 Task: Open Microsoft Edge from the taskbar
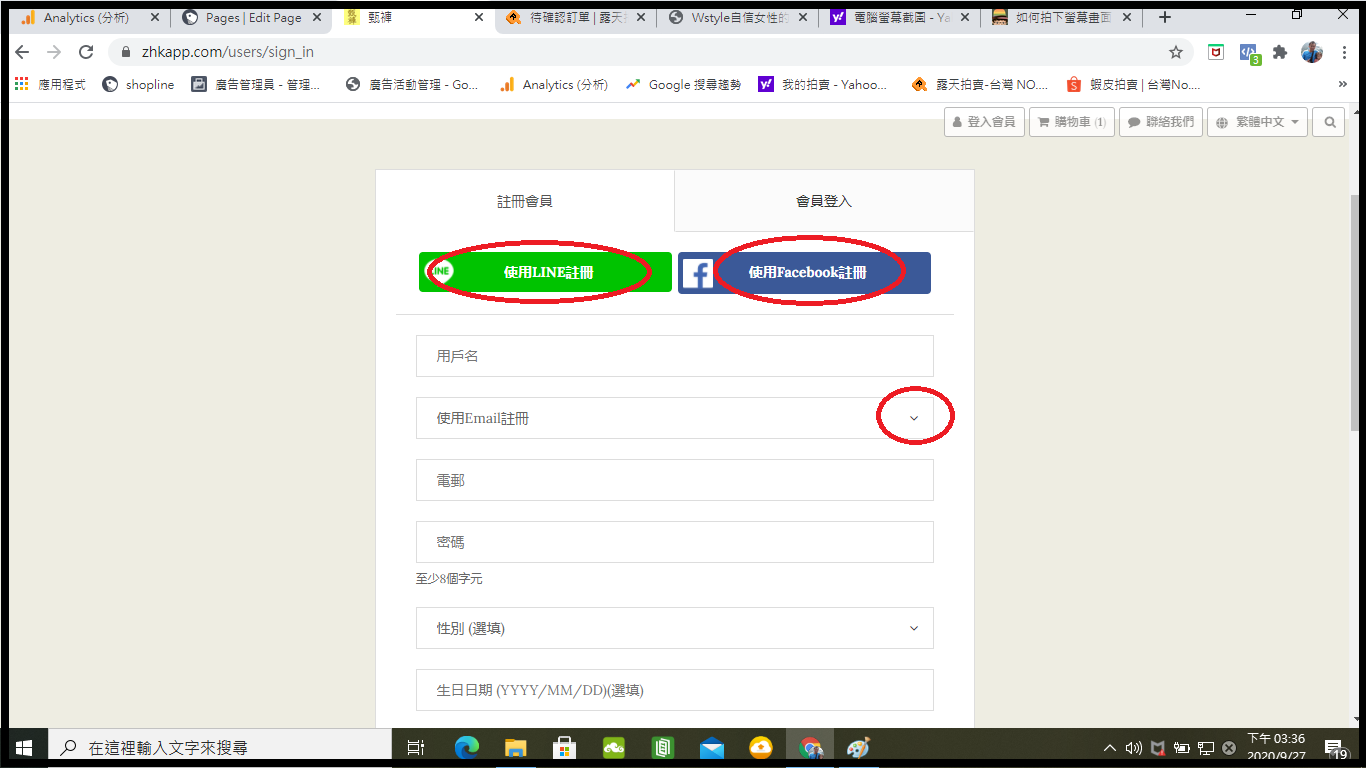tap(466, 747)
